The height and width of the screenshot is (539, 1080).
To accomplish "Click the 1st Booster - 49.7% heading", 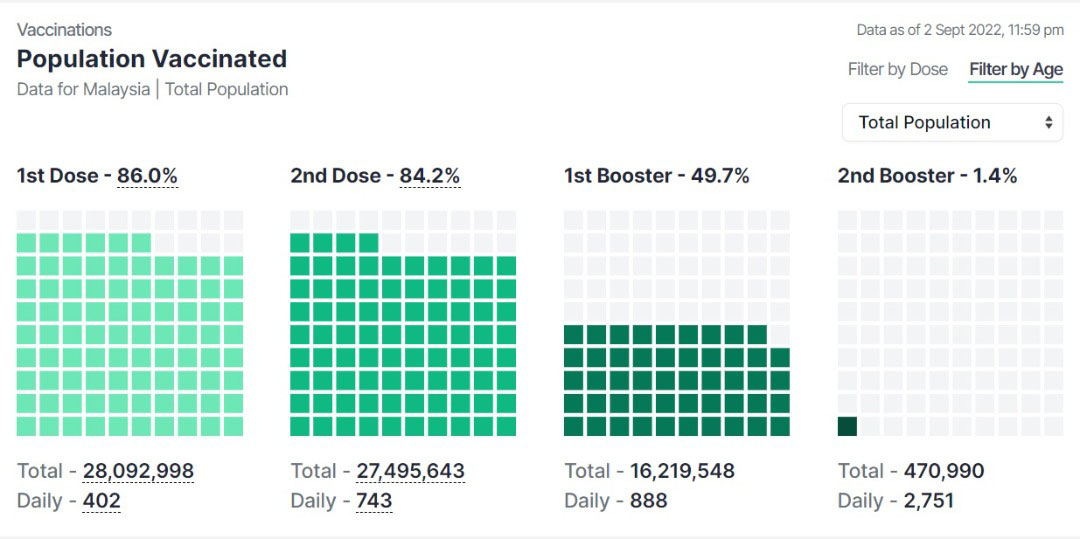I will 656,176.
